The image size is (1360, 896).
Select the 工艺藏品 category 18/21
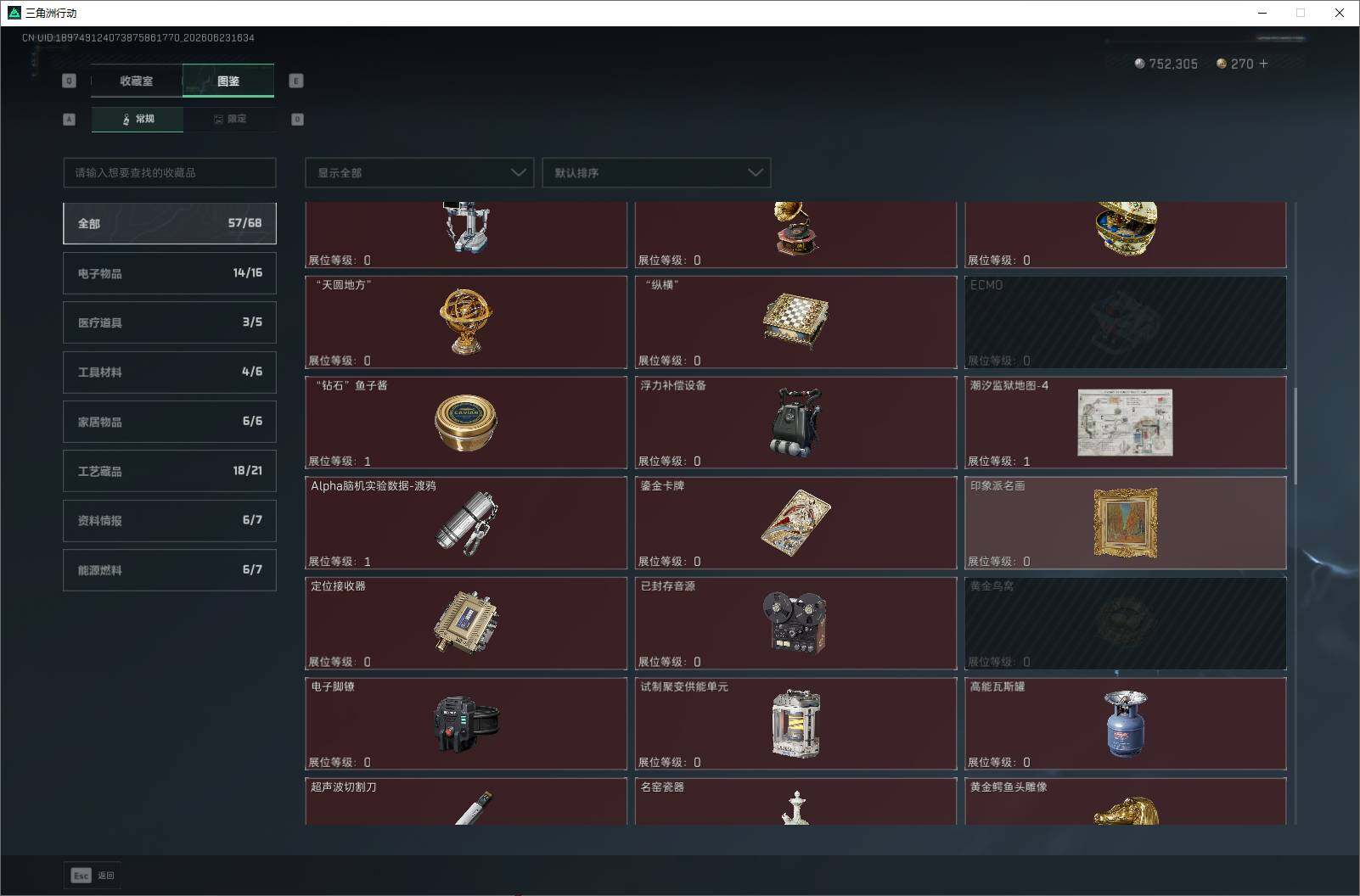coord(170,471)
